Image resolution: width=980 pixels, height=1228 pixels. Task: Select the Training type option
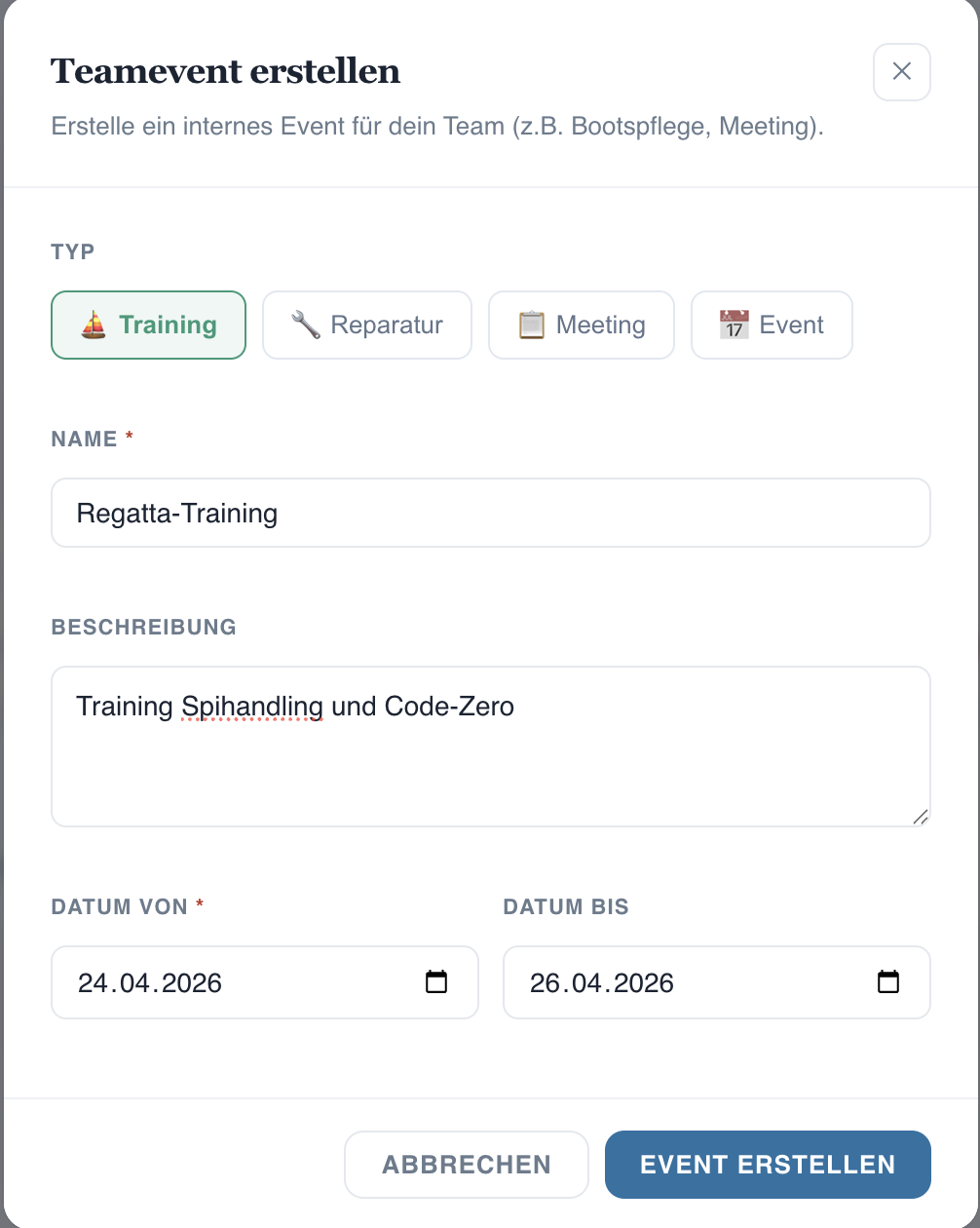pyautogui.click(x=168, y=325)
